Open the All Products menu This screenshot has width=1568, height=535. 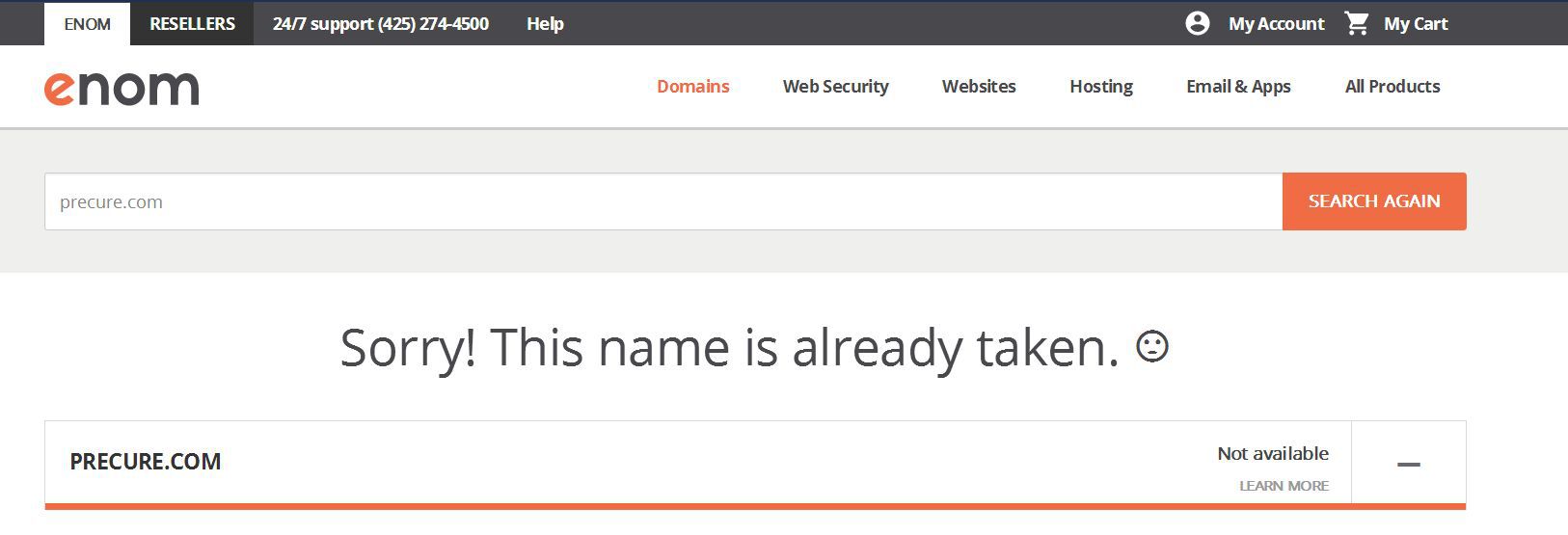click(x=1392, y=86)
